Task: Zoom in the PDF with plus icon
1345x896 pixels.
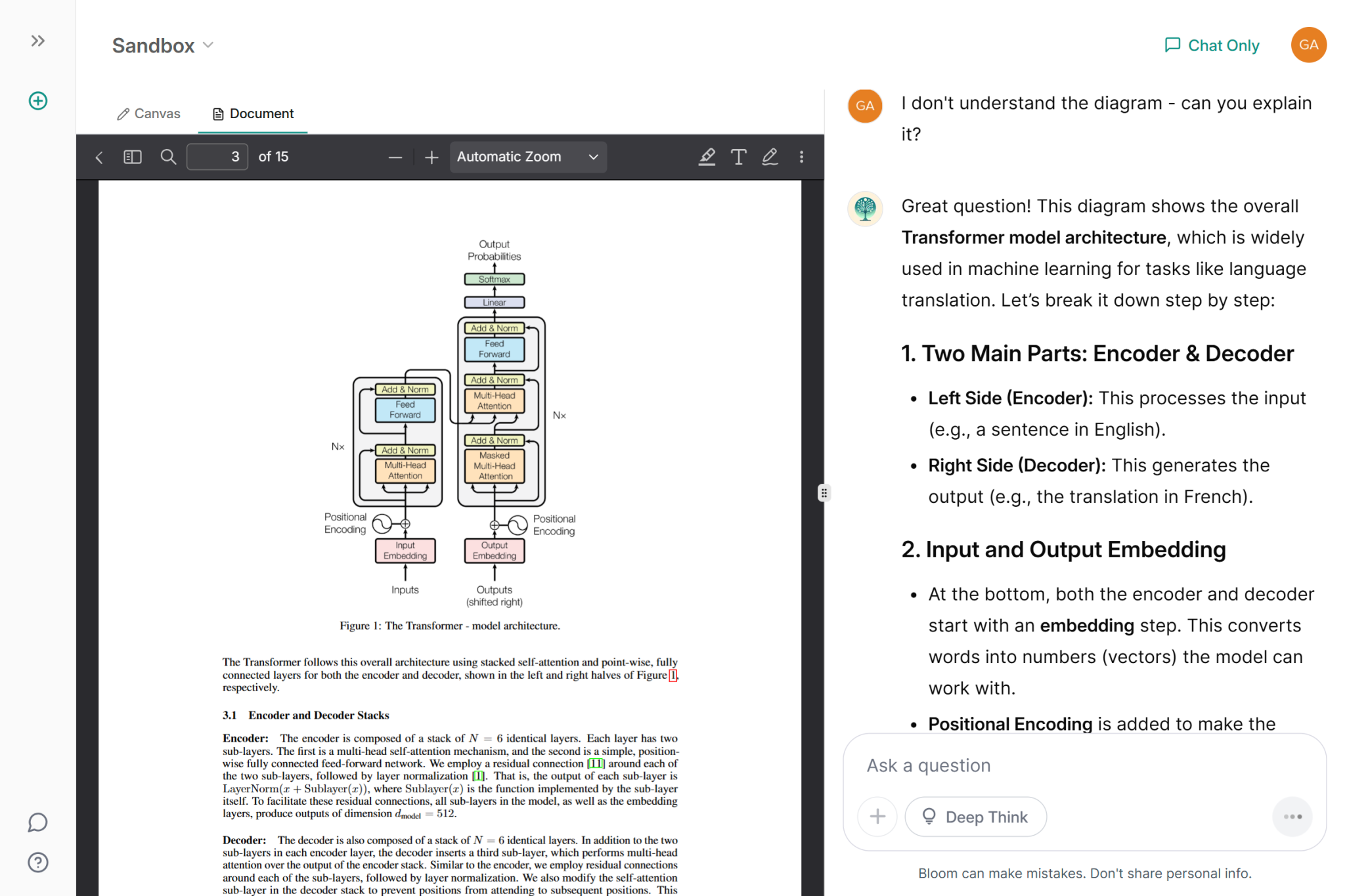Action: coord(431,158)
